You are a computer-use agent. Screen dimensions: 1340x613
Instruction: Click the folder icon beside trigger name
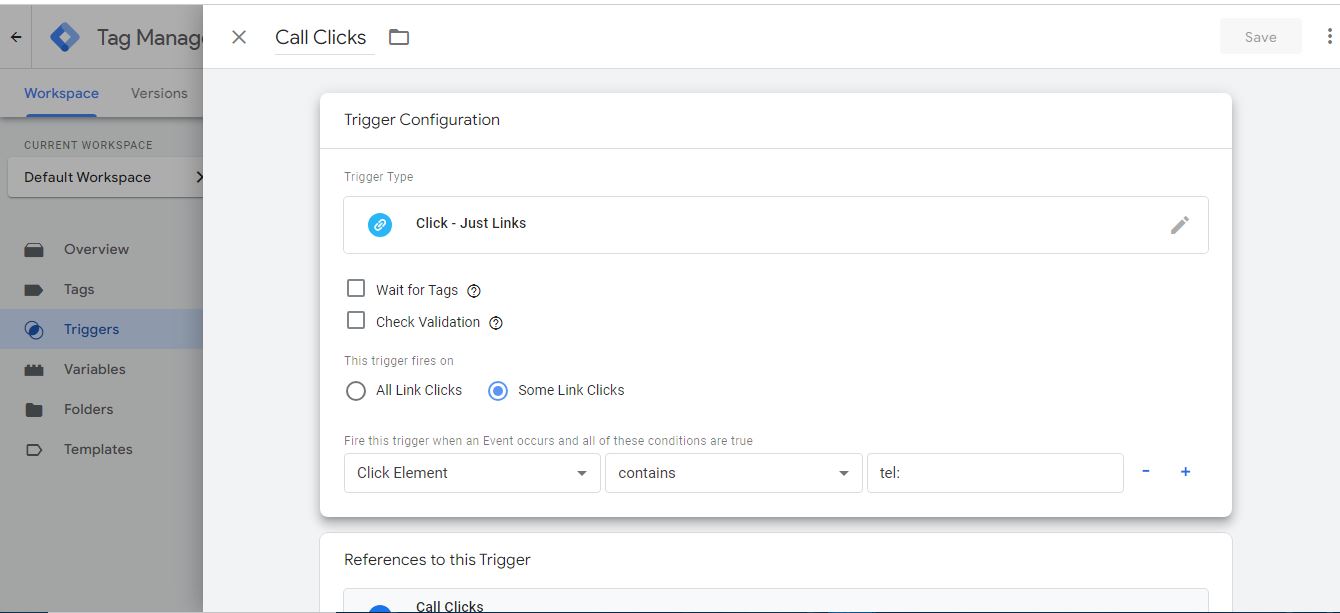click(399, 37)
